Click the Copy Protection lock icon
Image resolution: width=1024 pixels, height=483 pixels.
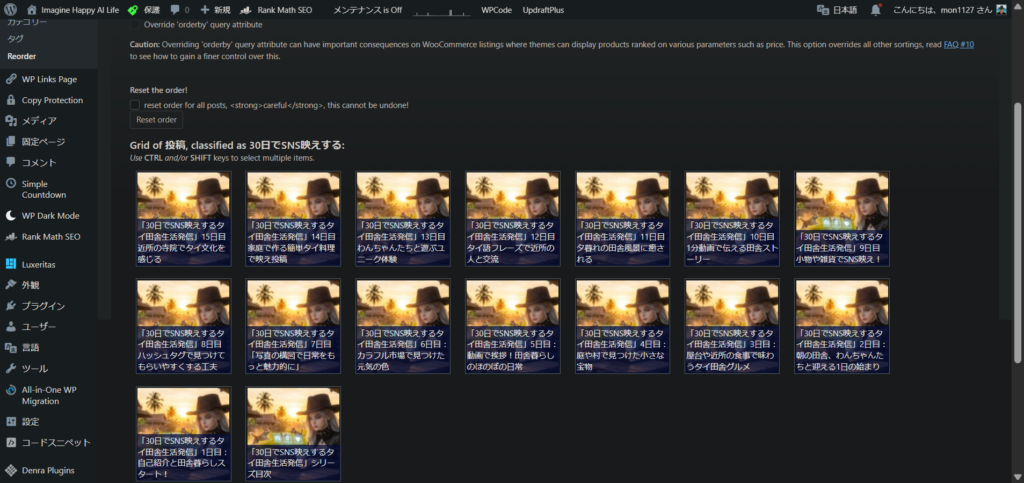pyautogui.click(x=11, y=100)
